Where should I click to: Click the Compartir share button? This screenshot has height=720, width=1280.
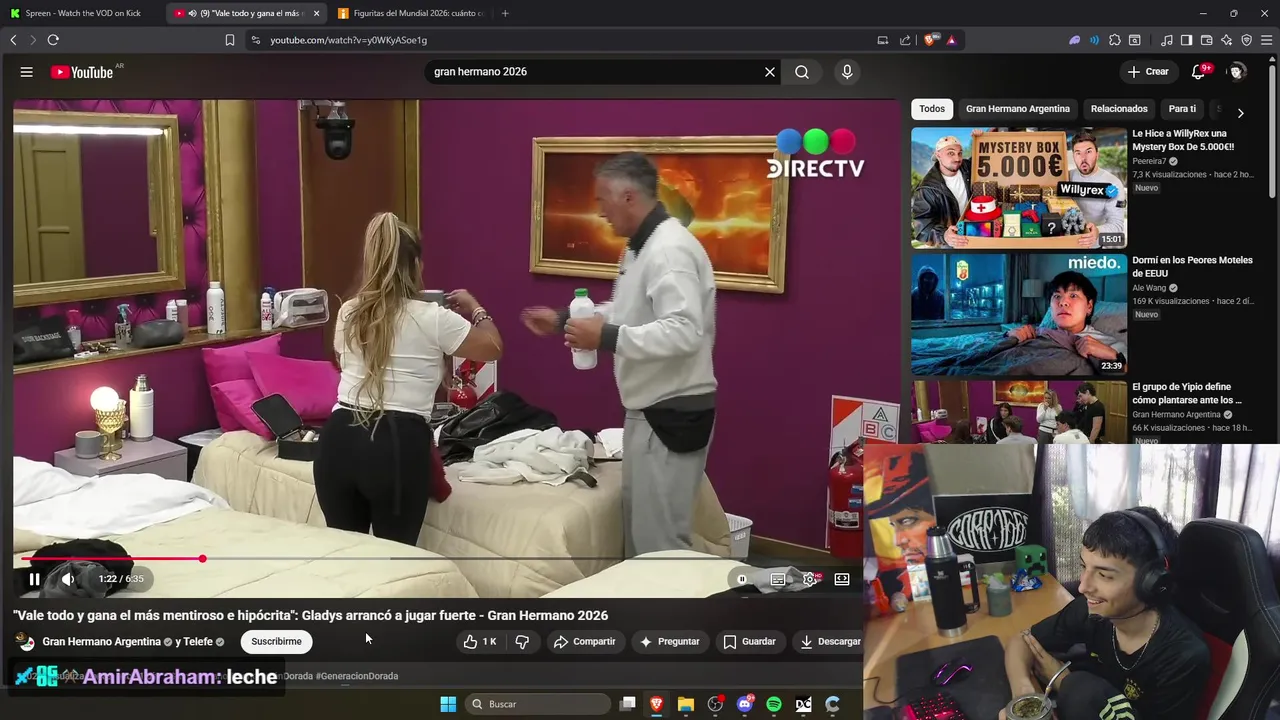point(584,642)
